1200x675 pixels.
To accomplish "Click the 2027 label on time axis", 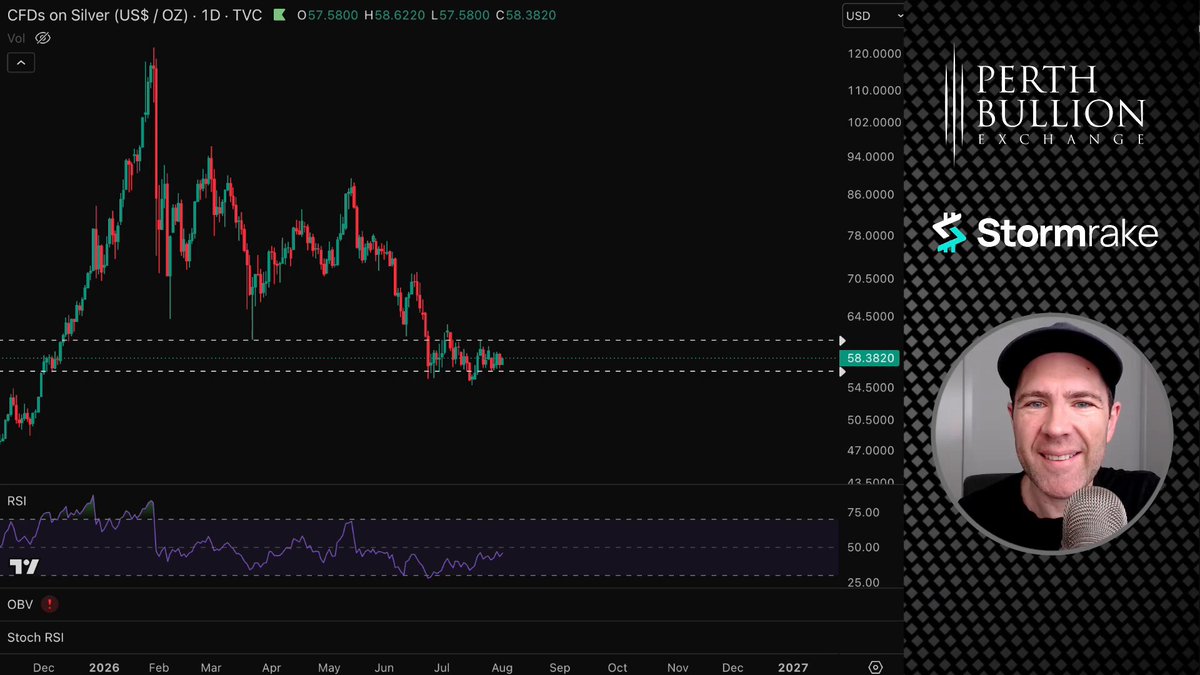I will (793, 667).
